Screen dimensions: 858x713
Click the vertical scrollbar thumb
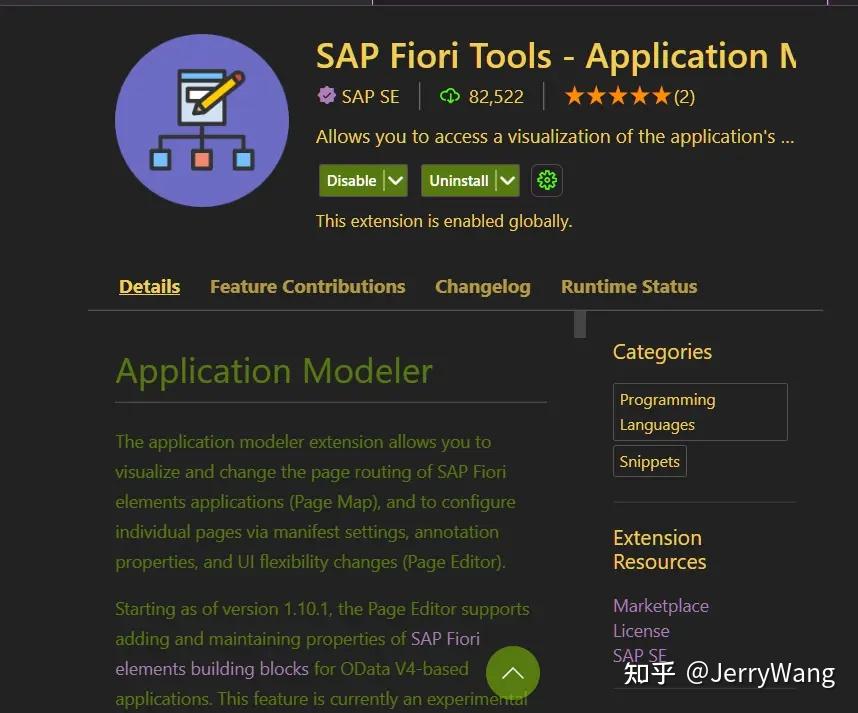[x=579, y=324]
